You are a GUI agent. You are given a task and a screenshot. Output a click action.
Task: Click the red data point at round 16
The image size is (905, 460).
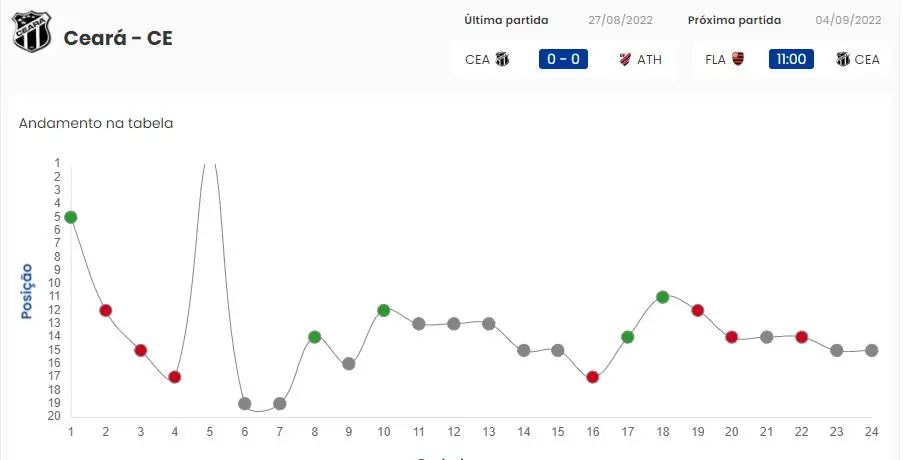pyautogui.click(x=593, y=377)
